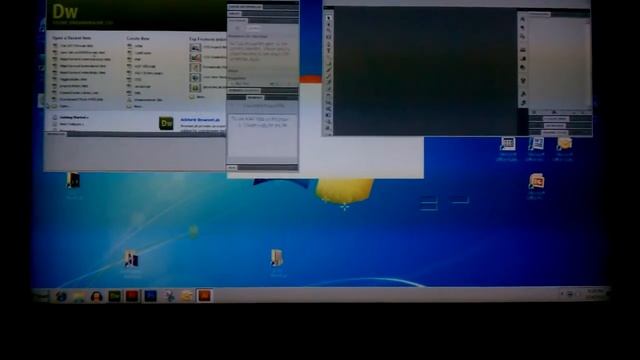Play the last Top Features video thumbnail
This screenshot has width=640, height=360.
click(x=196, y=87)
